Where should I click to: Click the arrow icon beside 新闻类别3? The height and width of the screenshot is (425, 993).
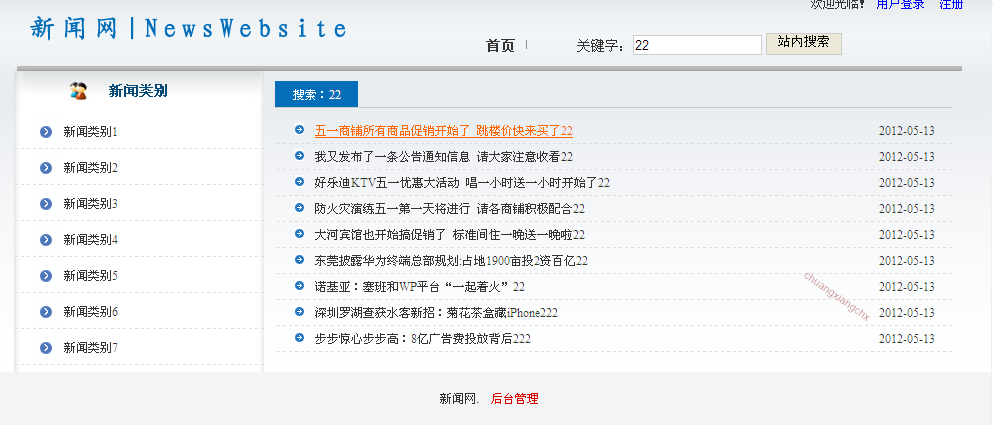tap(46, 204)
